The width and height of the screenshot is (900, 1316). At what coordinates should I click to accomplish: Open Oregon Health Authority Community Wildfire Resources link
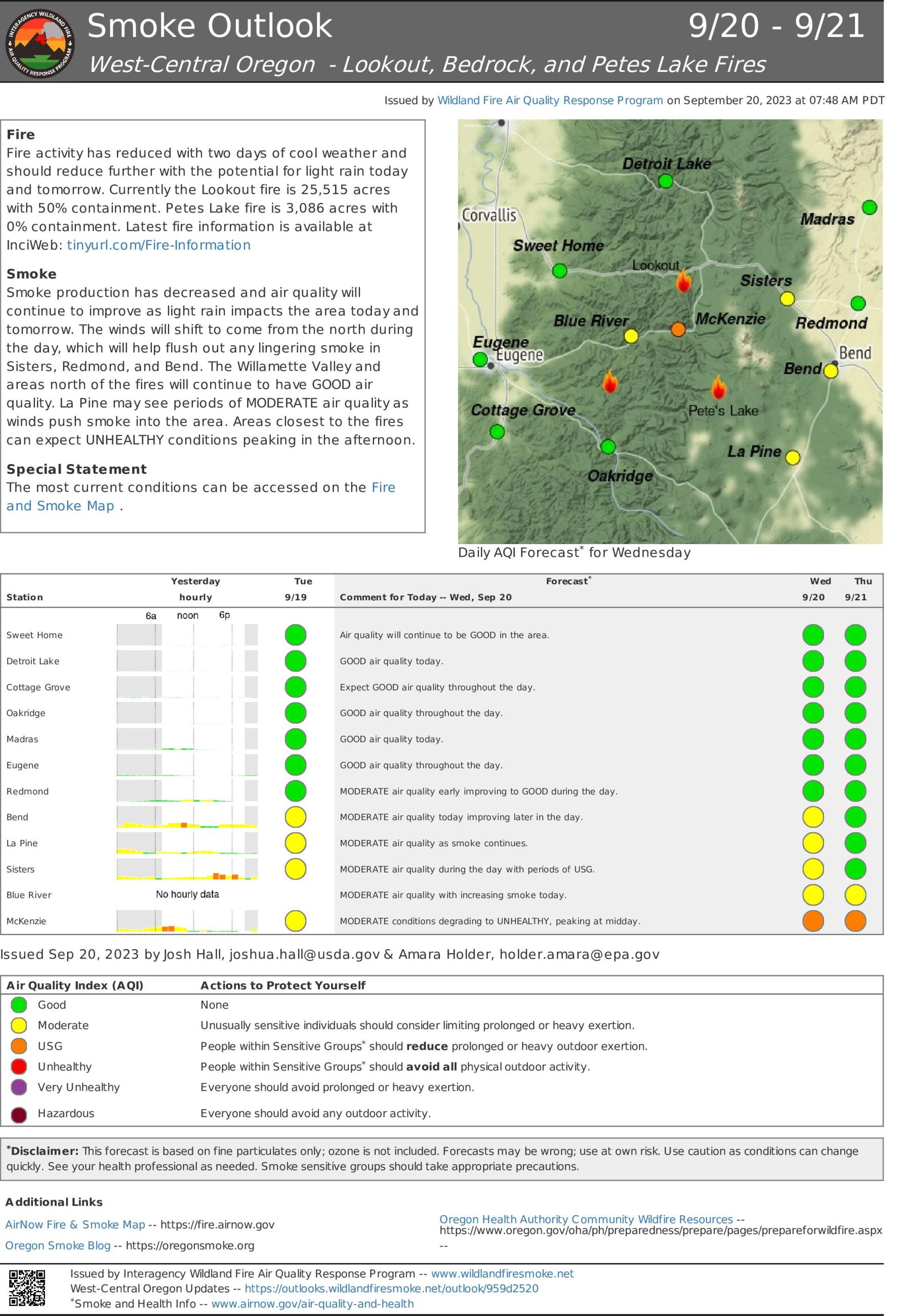pyautogui.click(x=586, y=1219)
